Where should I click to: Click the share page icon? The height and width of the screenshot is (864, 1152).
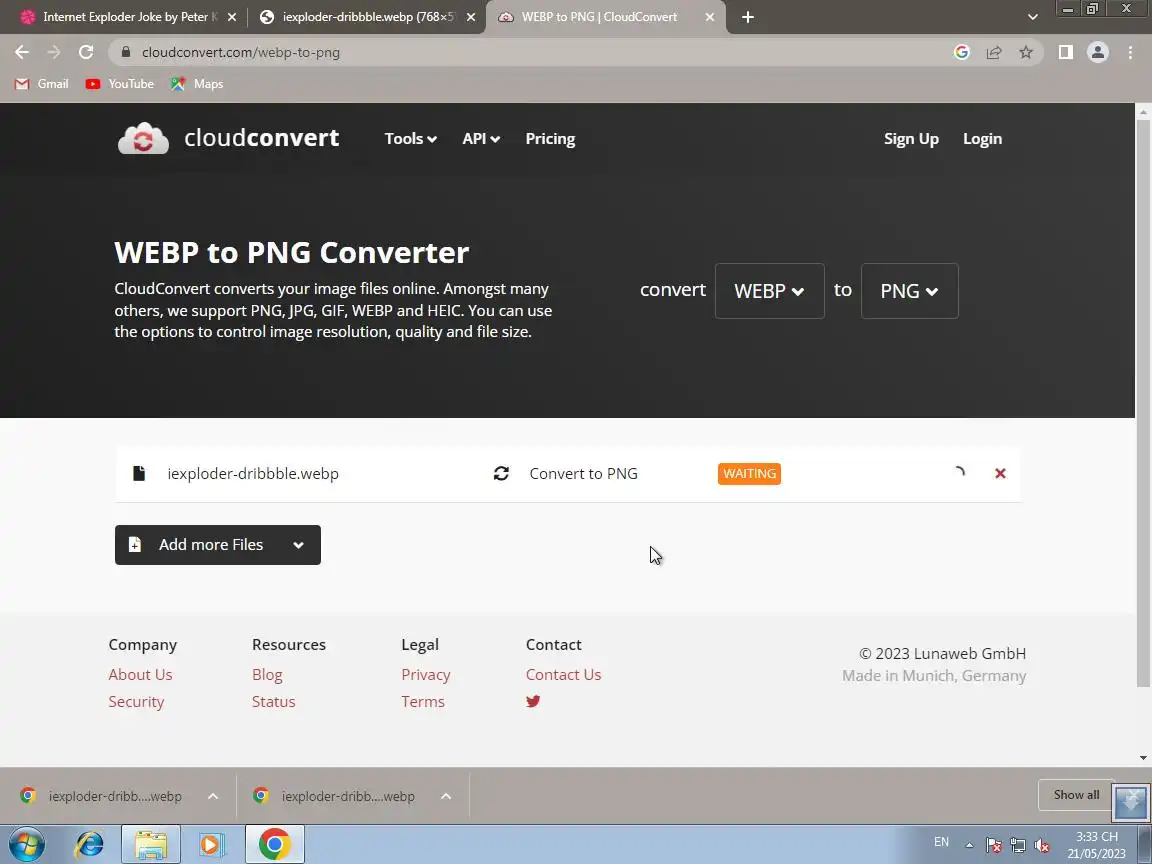[x=994, y=52]
